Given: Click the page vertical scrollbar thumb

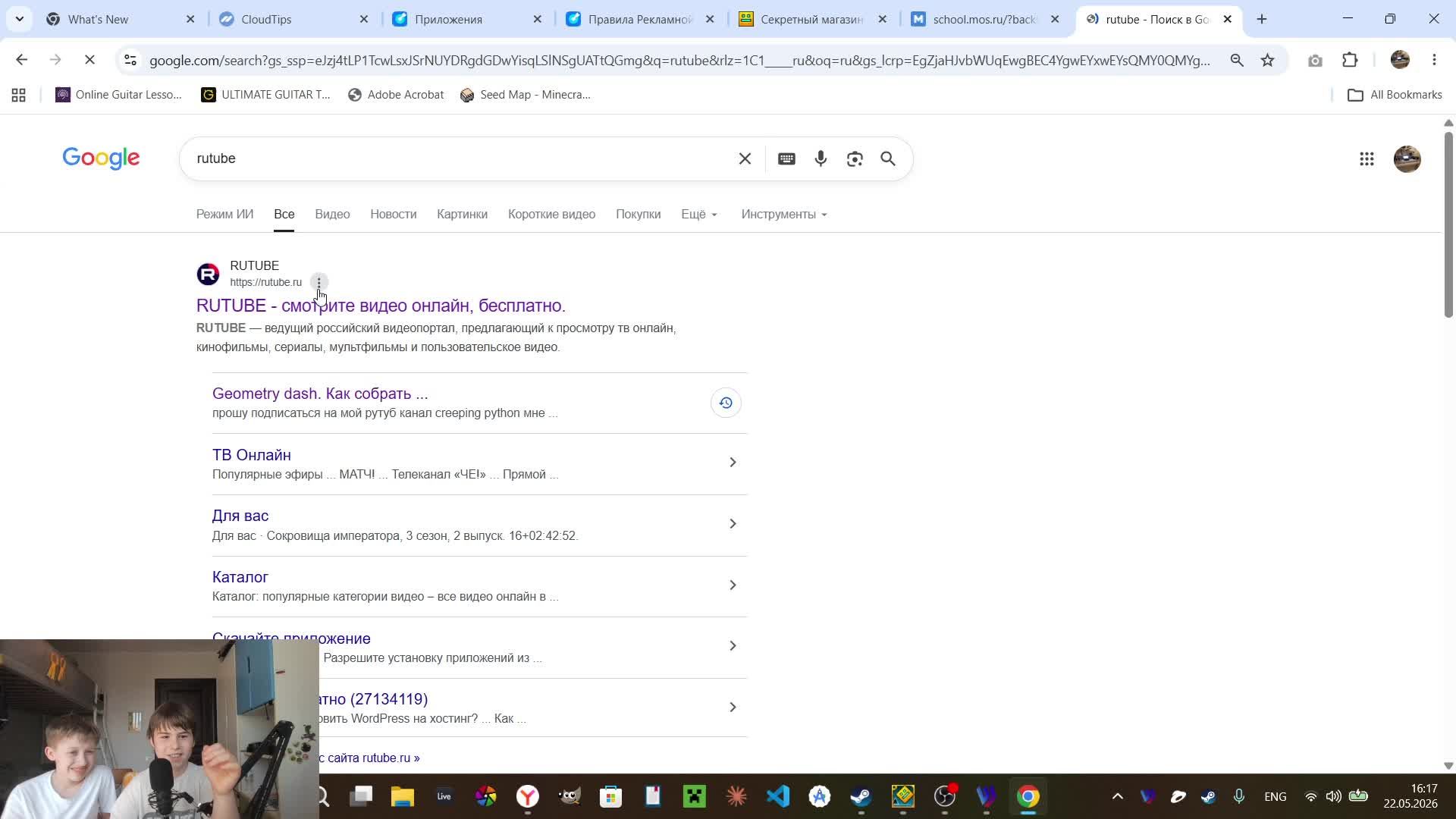Looking at the screenshot, I should tap(1448, 225).
